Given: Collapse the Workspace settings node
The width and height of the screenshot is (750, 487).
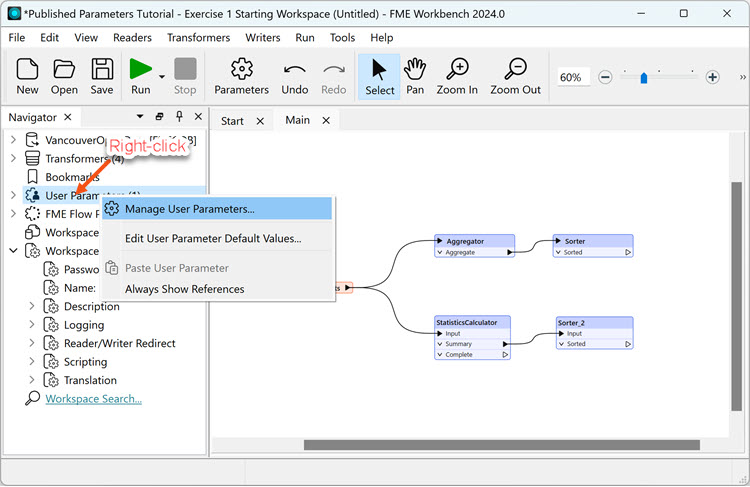Looking at the screenshot, I should click(13, 251).
